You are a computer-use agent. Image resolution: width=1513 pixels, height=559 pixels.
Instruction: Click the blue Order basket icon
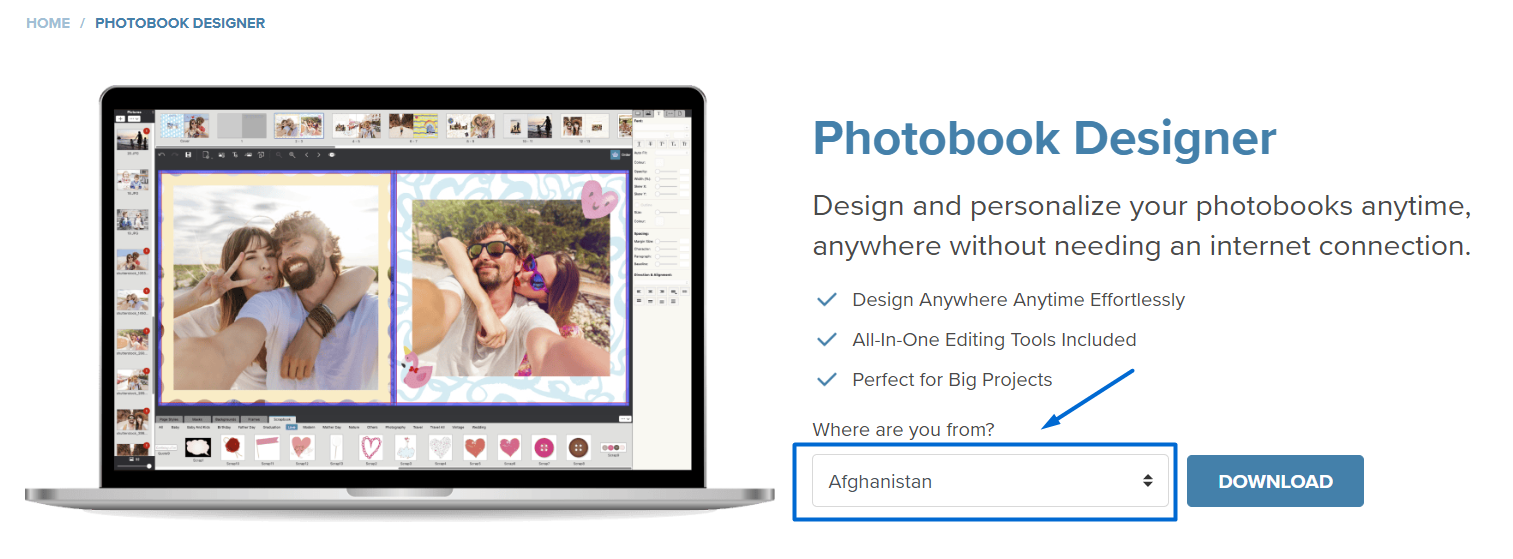[615, 155]
